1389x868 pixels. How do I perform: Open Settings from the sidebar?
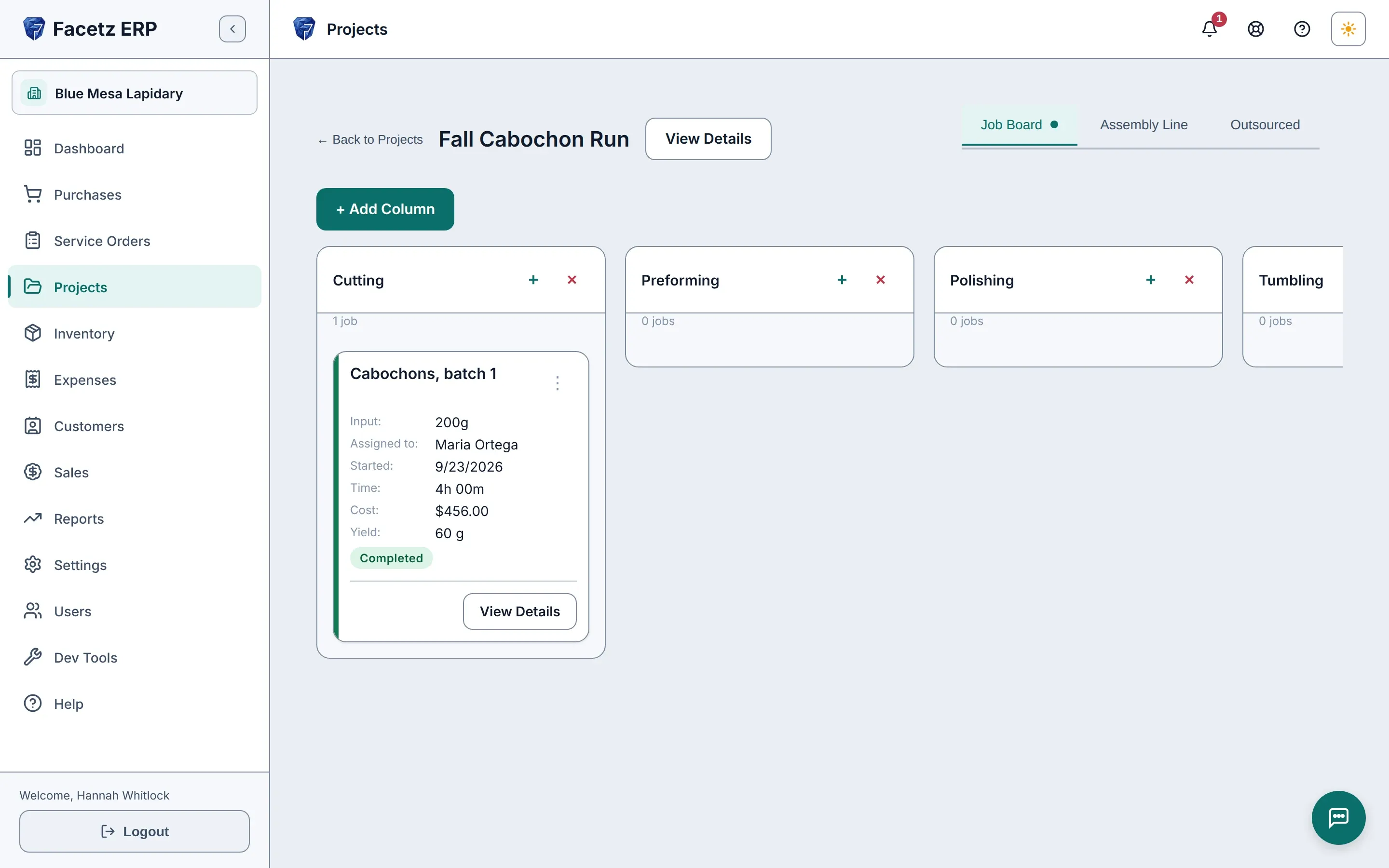coord(134,565)
